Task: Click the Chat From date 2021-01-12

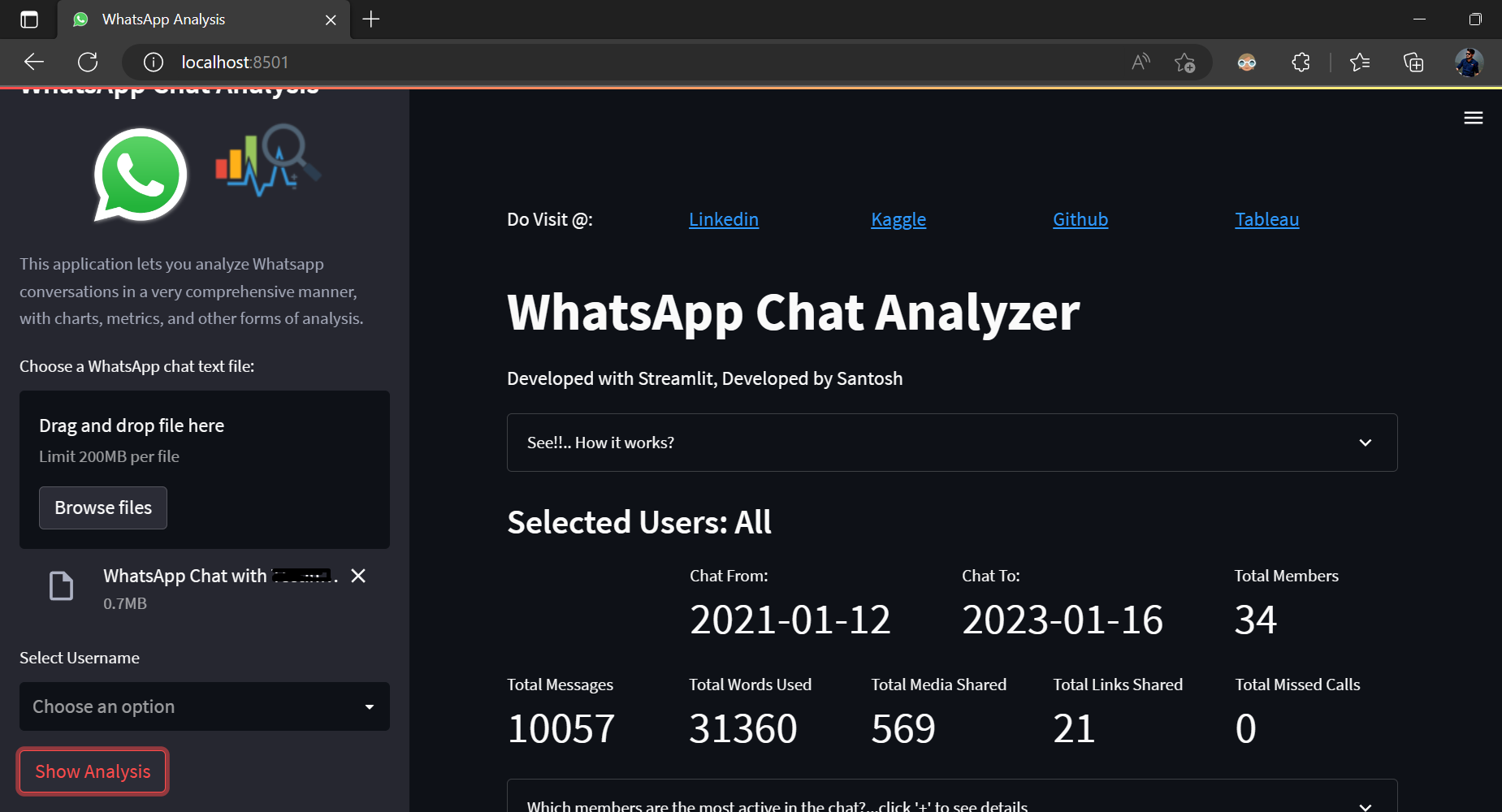Action: [x=790, y=620]
